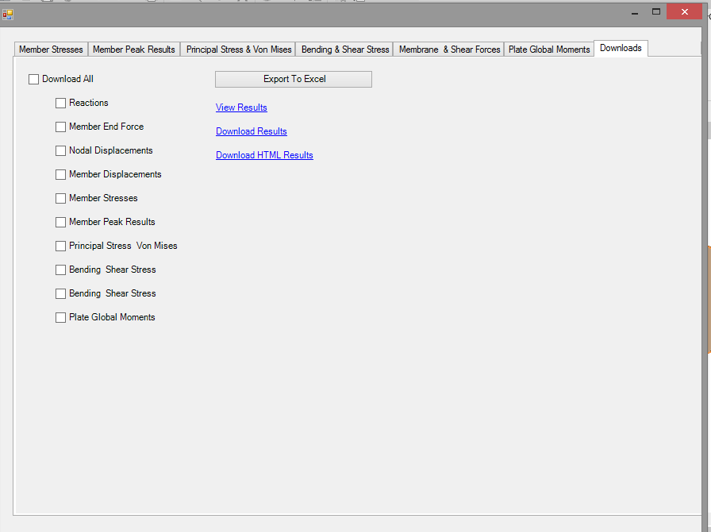Tick the Principal Stress Von Mises checkbox
Image resolution: width=711 pixels, height=532 pixels.
[x=61, y=246]
